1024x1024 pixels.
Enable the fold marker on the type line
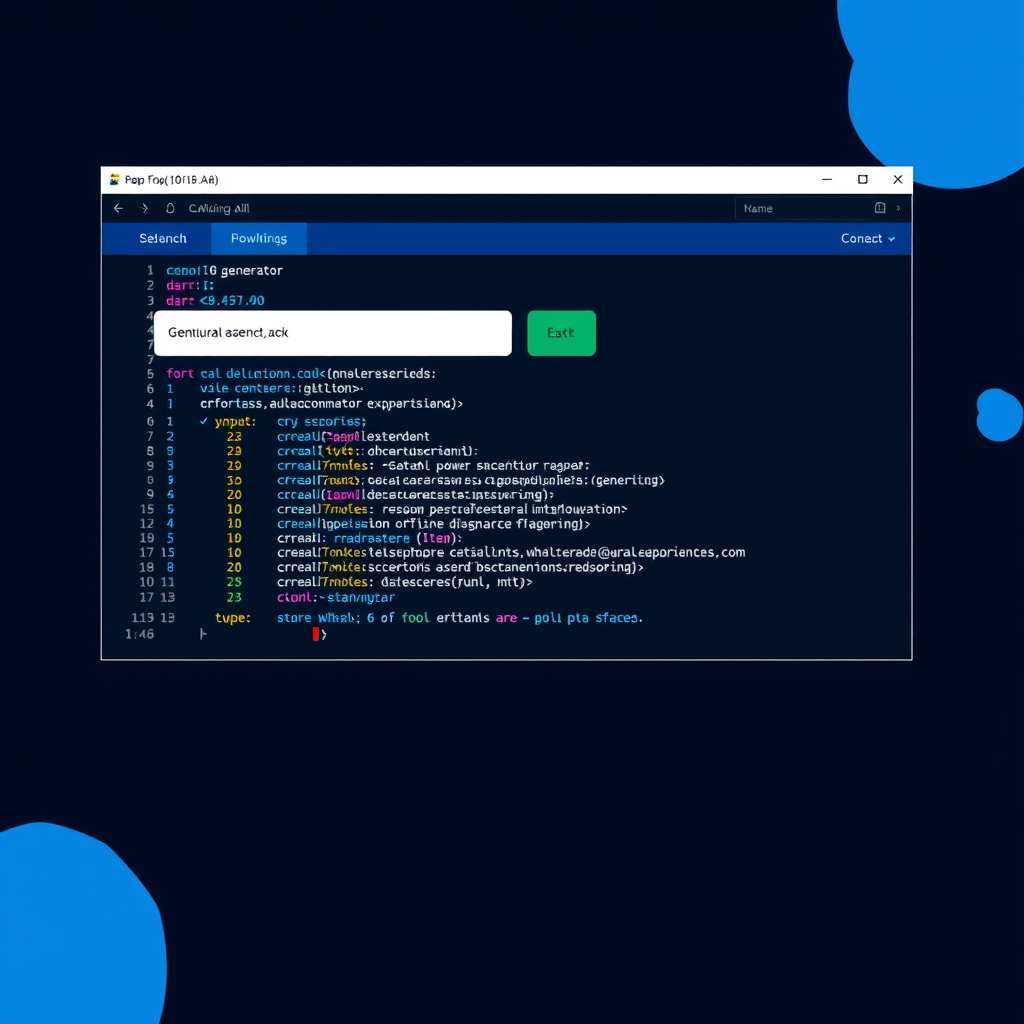click(x=235, y=617)
